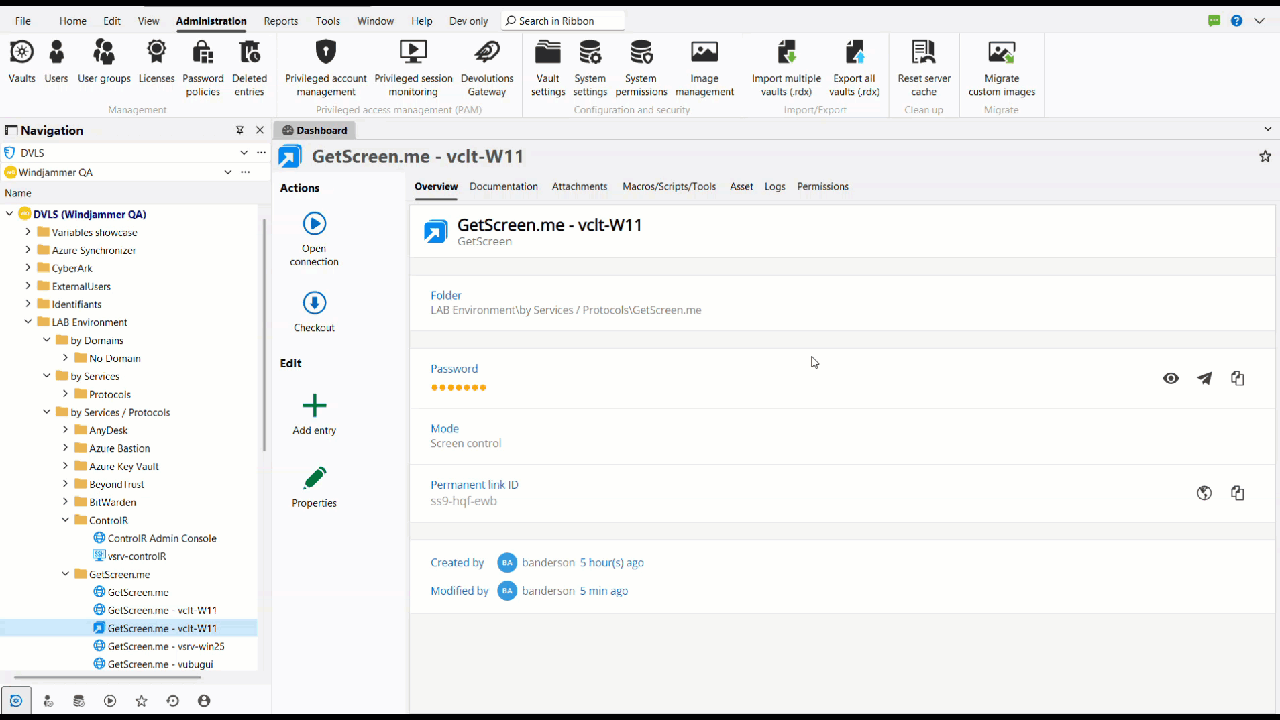Click Reset server cache icon
The height and width of the screenshot is (720, 1280).
pos(923,52)
